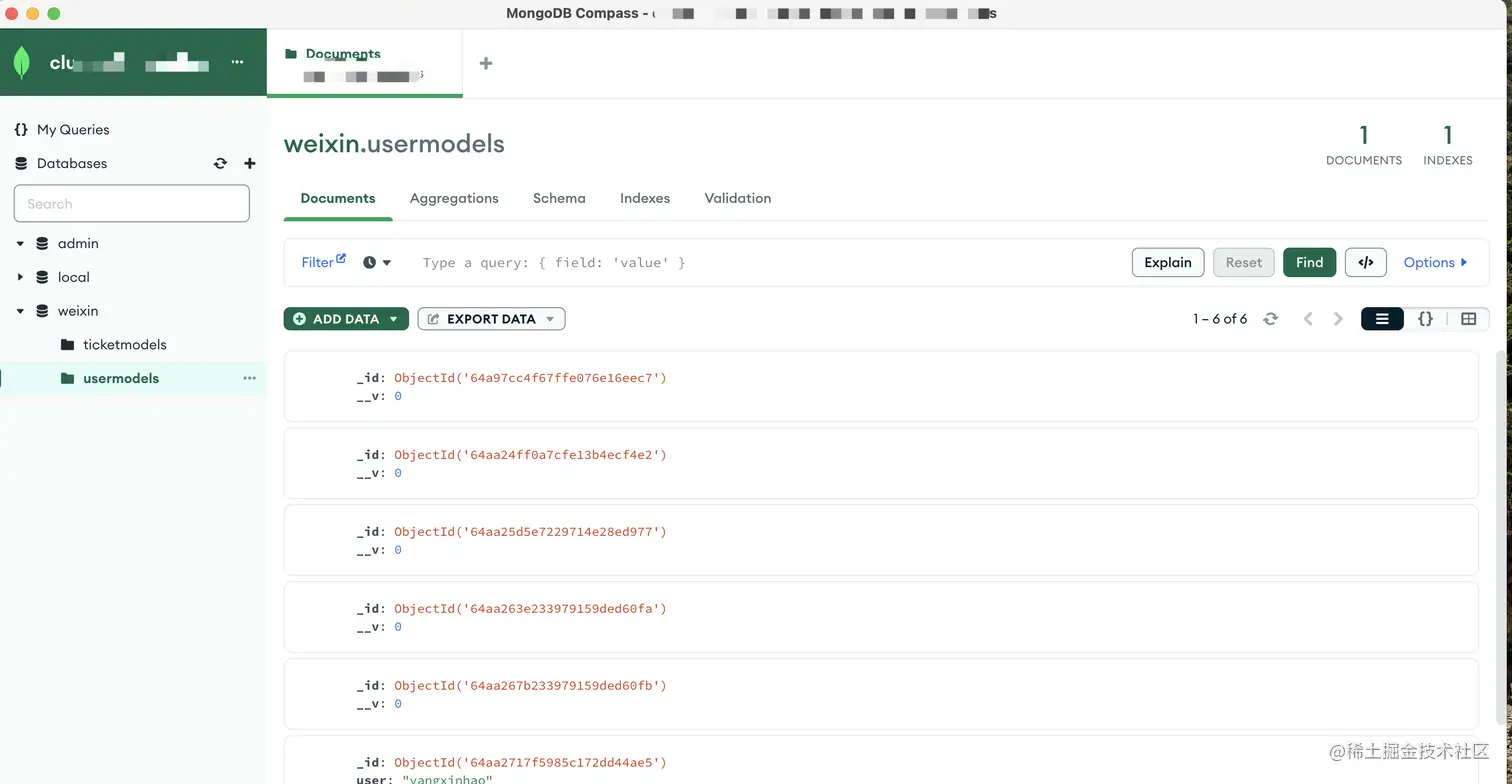This screenshot has width=1512, height=784.
Task: Click ObjectId '64aa24ff0a7cfe13b4ecf4e2'
Action: coord(530,455)
